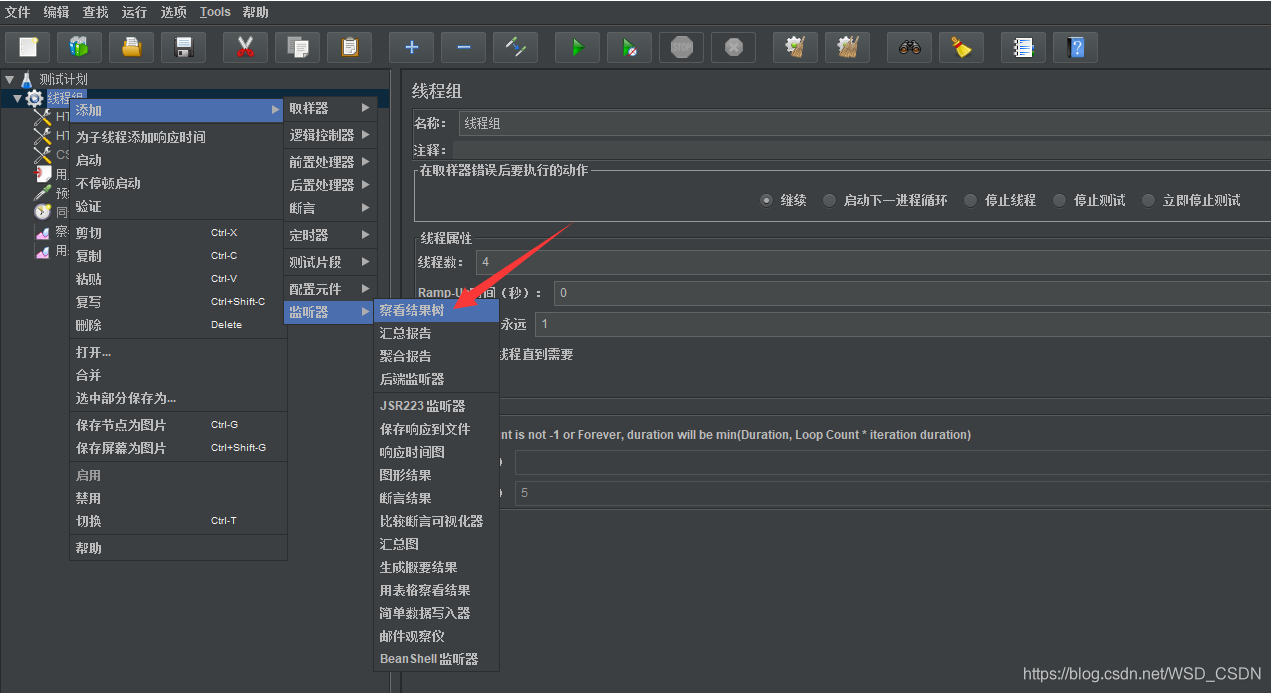The image size is (1271, 693).
Task: Click the toolbar Help question-mark icon
Action: (x=1075, y=47)
